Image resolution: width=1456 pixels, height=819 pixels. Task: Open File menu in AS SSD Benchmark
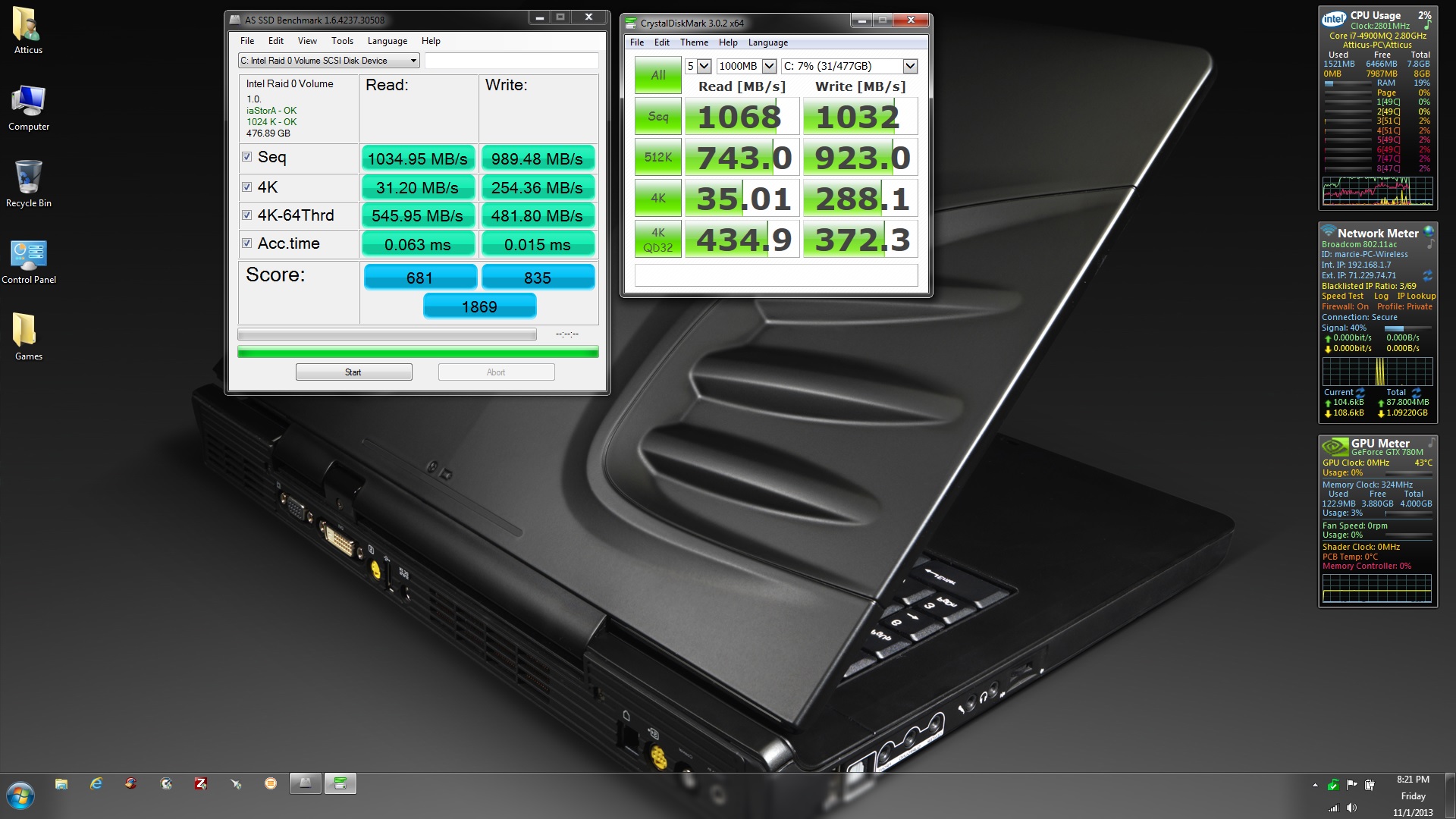[247, 41]
